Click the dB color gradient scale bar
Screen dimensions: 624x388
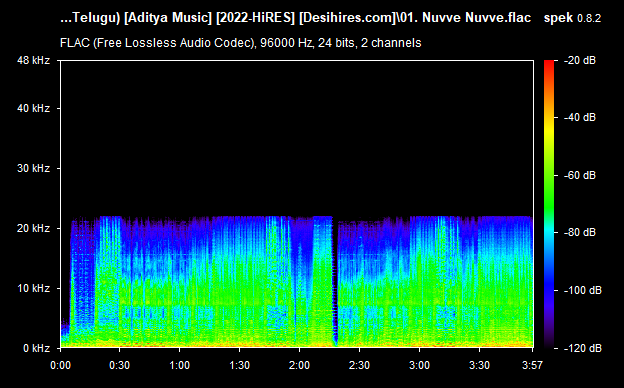[549, 204]
